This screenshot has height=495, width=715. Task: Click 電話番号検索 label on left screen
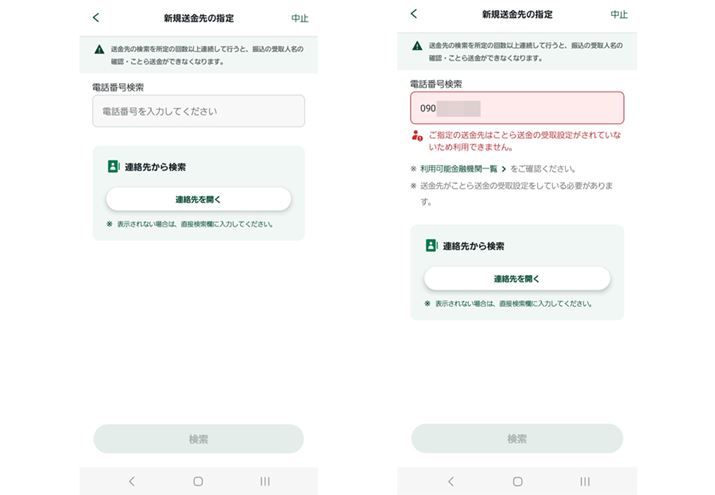118,87
